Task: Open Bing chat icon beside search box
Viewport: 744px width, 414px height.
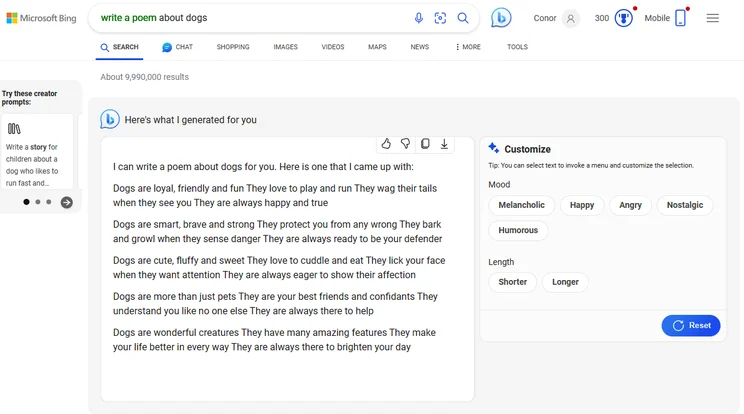Action: [501, 18]
